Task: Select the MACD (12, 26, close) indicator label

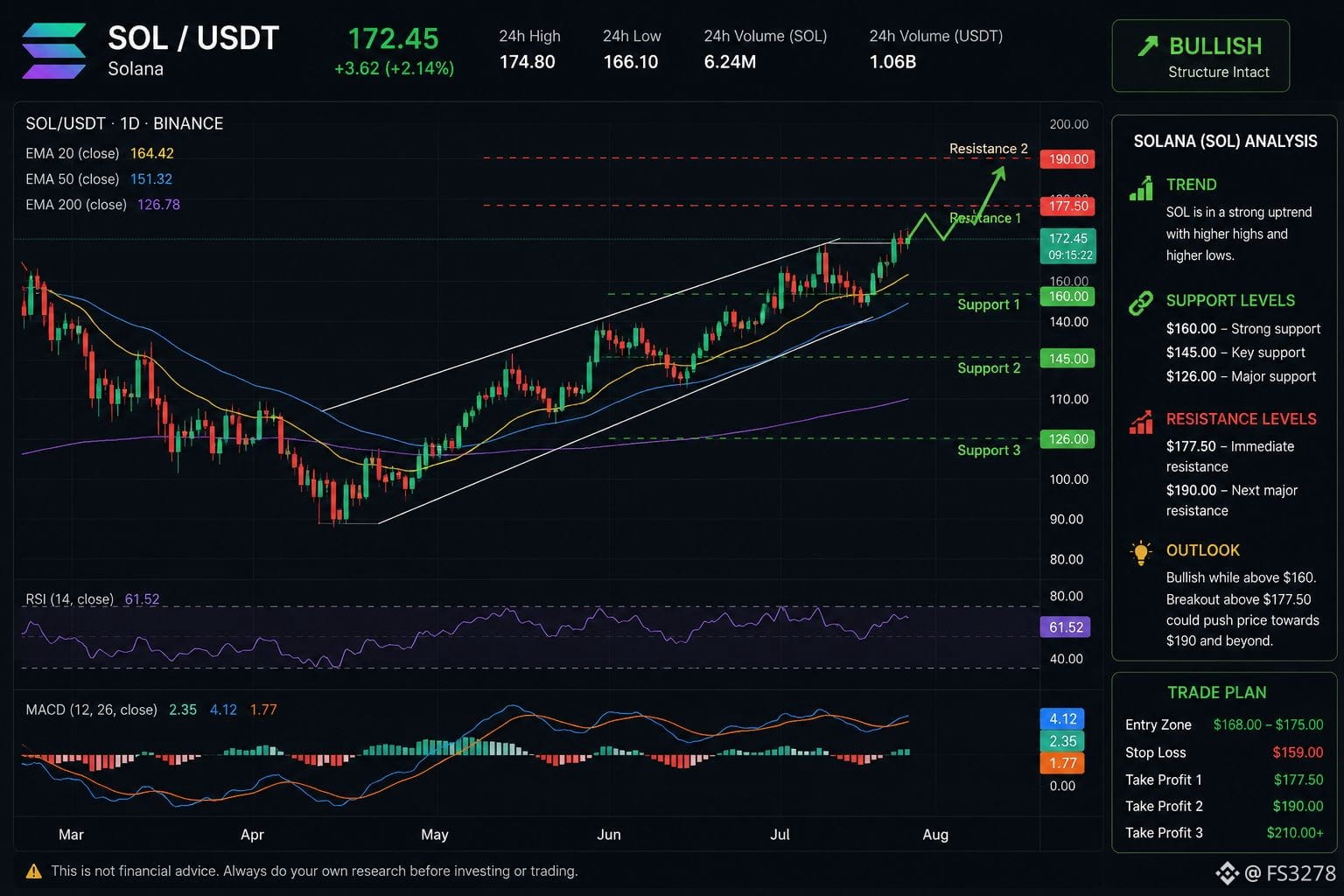Action: [151, 710]
